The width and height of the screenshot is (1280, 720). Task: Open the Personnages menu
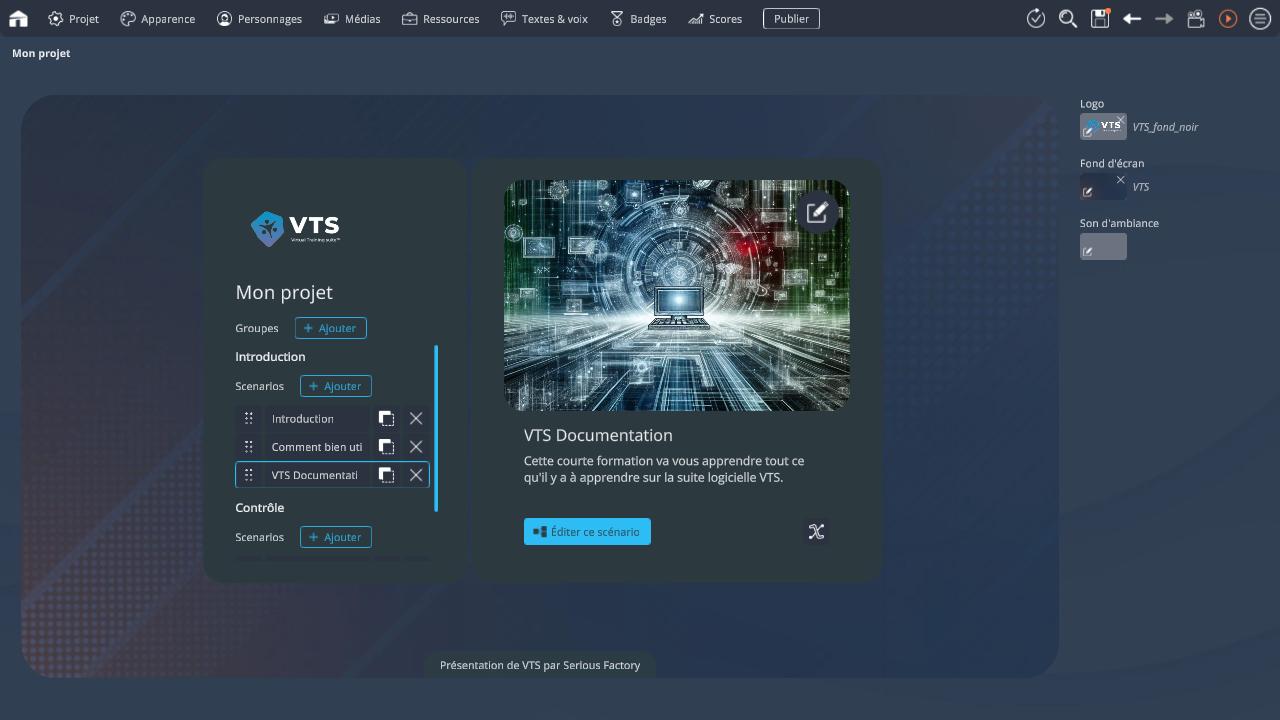259,19
